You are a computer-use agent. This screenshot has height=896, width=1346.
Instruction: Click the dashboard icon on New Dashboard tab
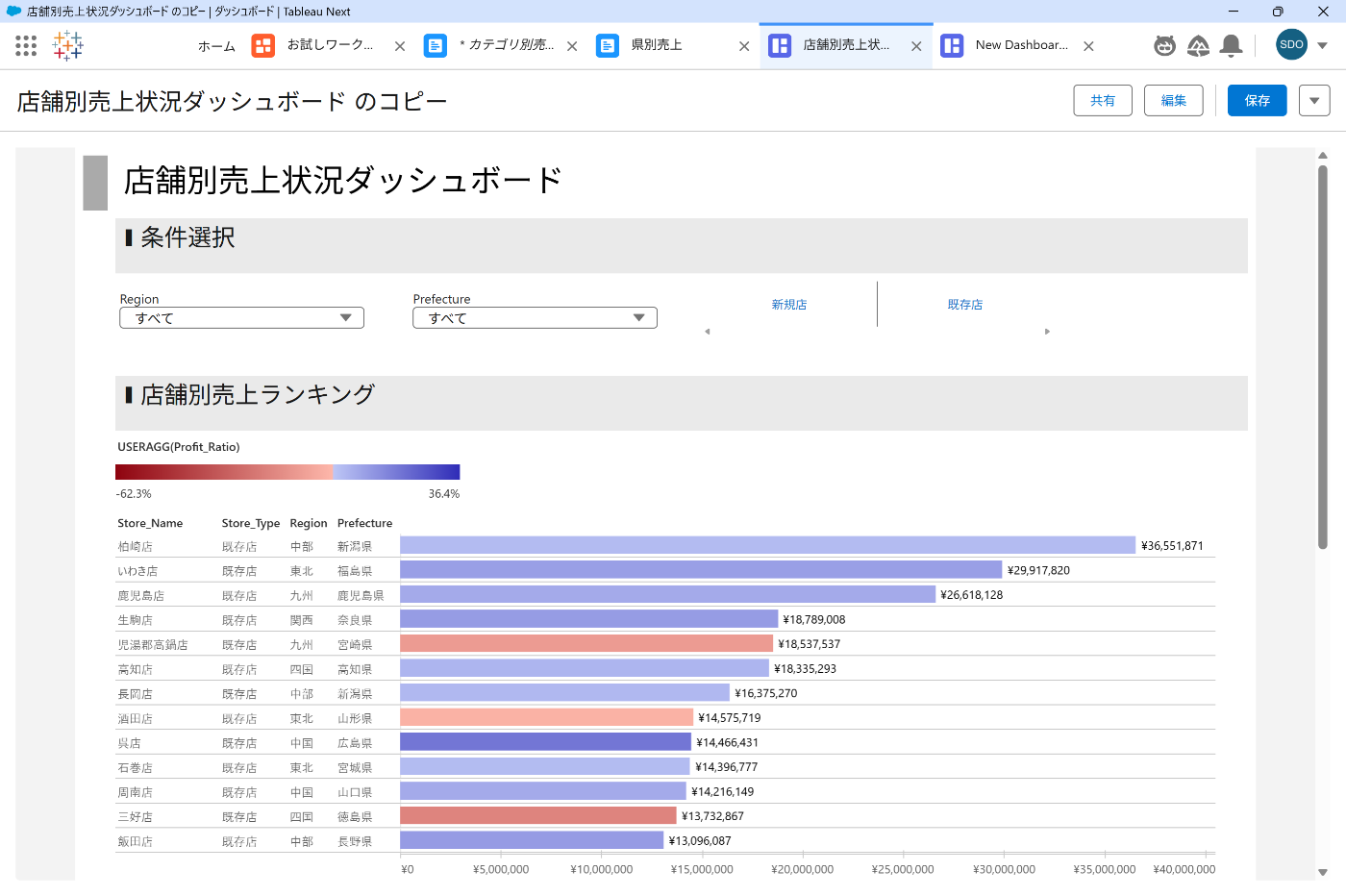(x=952, y=45)
